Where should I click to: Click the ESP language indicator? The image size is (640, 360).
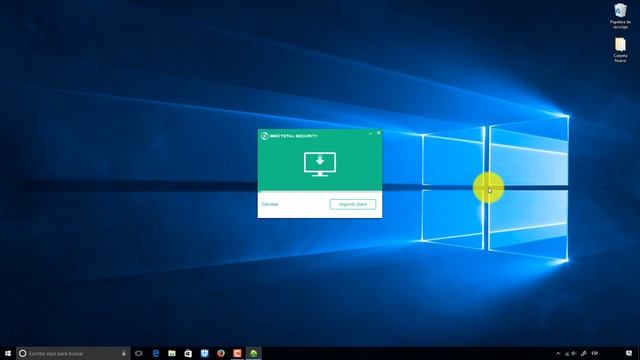point(595,353)
